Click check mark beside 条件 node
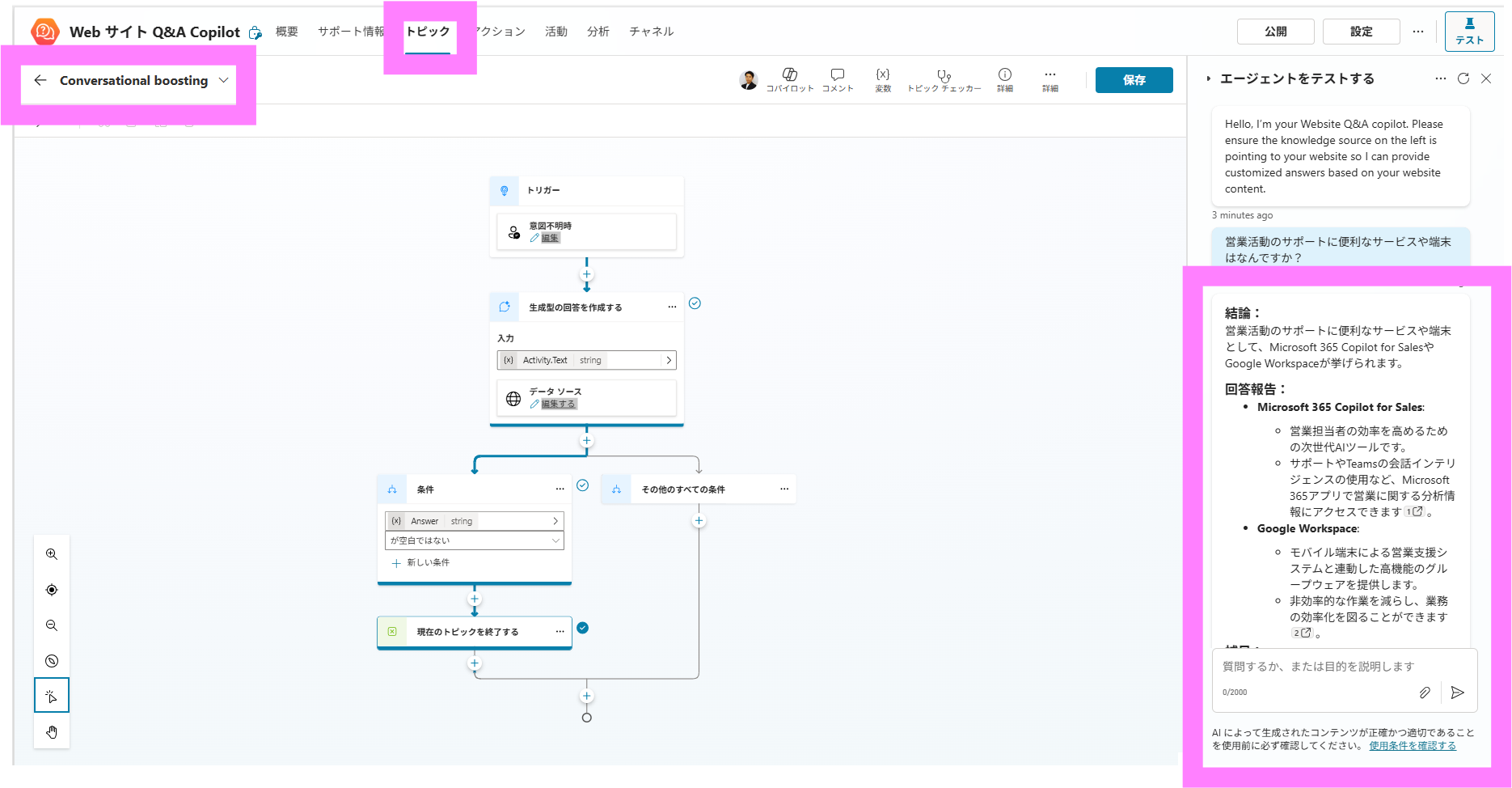 click(582, 485)
